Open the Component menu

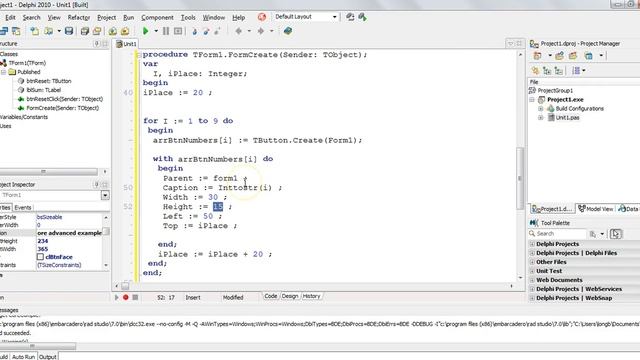[157, 17]
